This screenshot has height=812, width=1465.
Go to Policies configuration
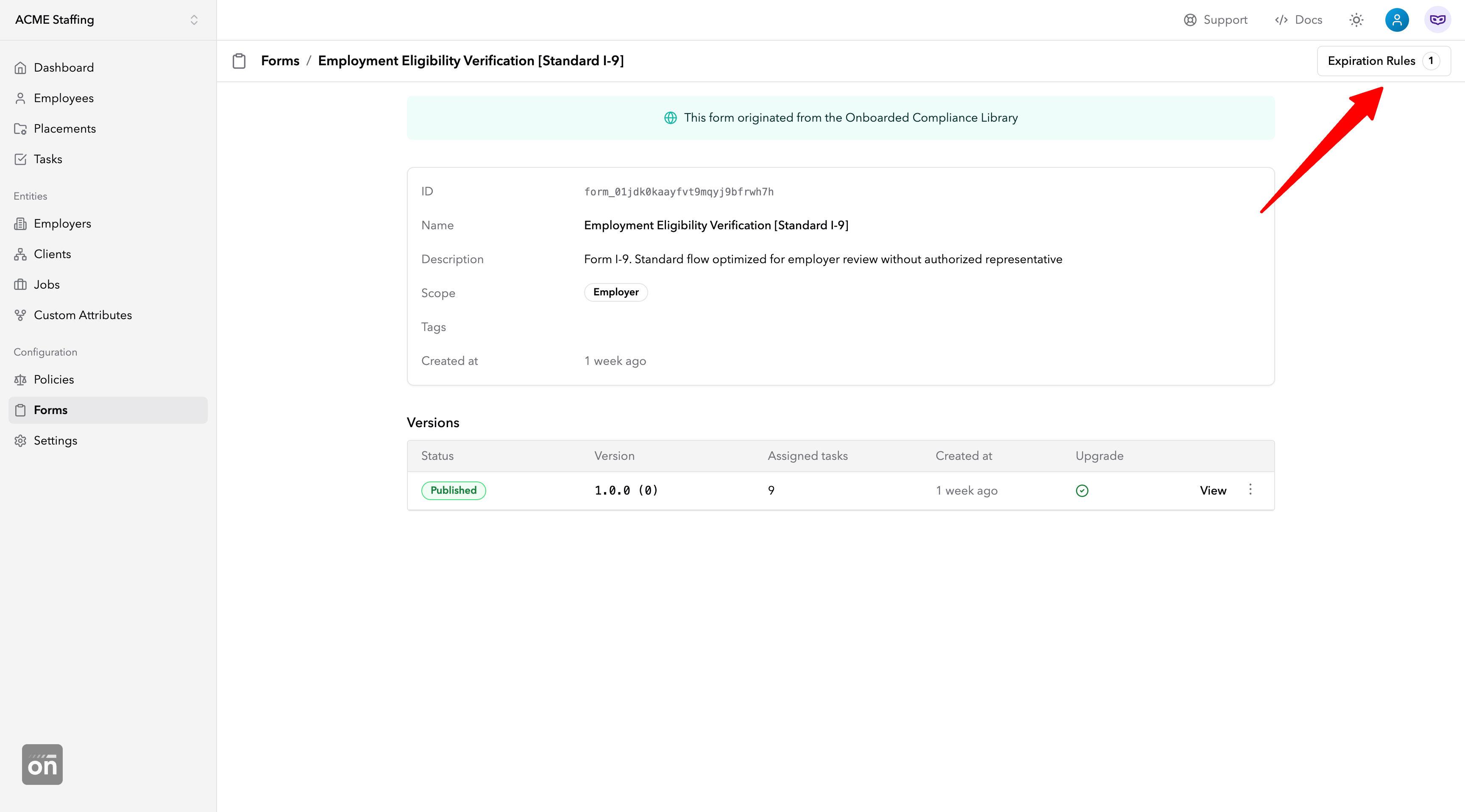pyautogui.click(x=54, y=379)
